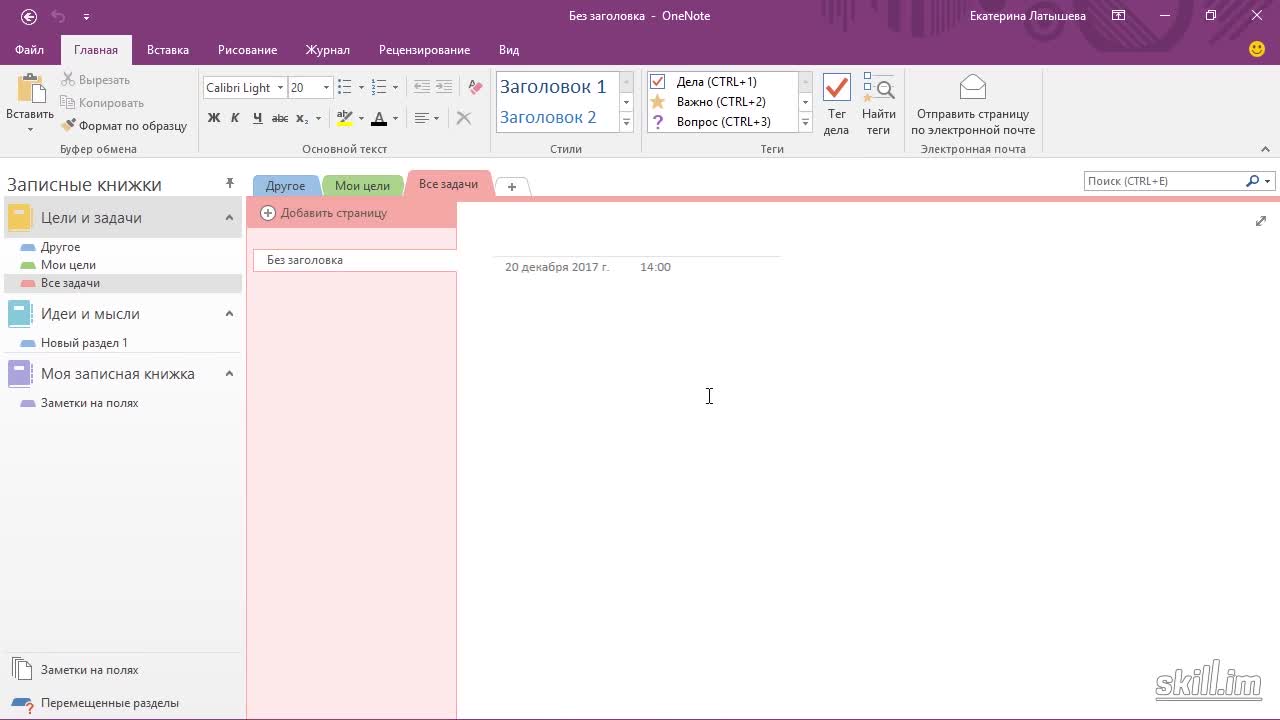Collapse Моя записная книжка notebook
Viewport: 1280px width, 720px height.
point(229,374)
